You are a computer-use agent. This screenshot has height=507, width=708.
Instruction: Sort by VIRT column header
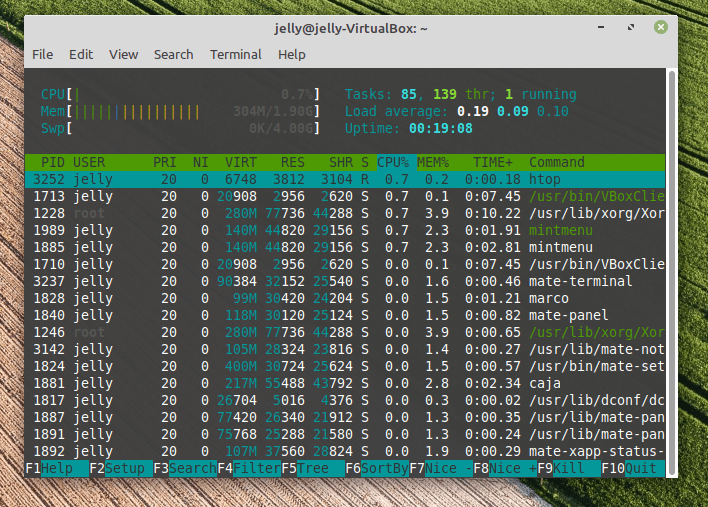[x=241, y=162]
